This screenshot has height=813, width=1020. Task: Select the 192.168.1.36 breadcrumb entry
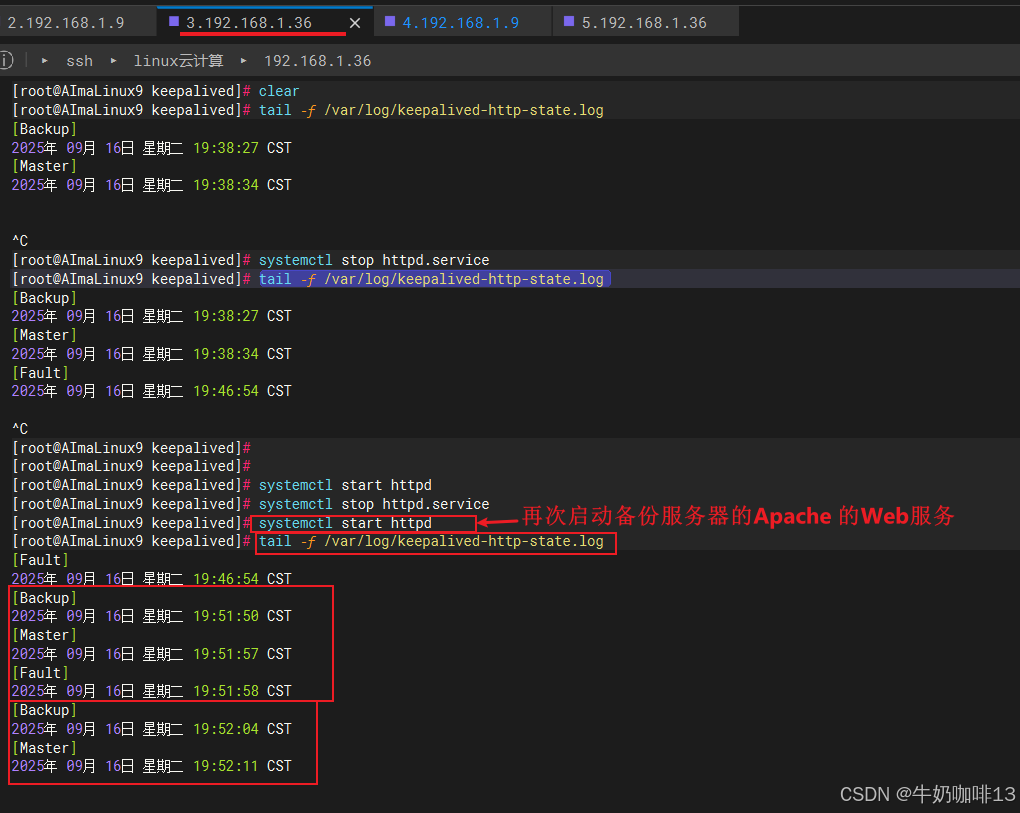coord(317,60)
